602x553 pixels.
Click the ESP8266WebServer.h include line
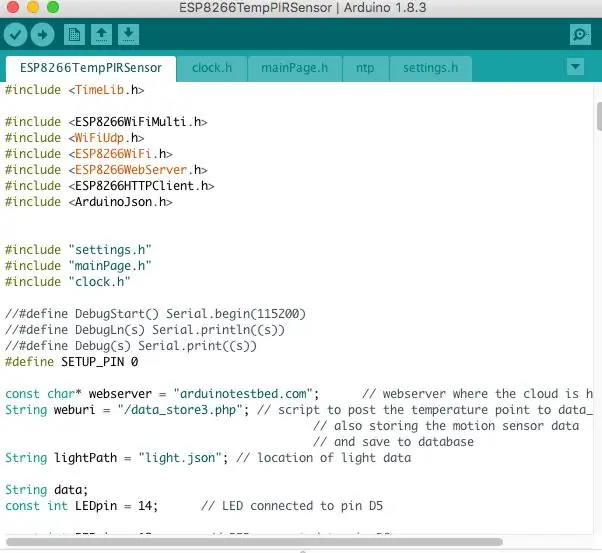point(106,170)
